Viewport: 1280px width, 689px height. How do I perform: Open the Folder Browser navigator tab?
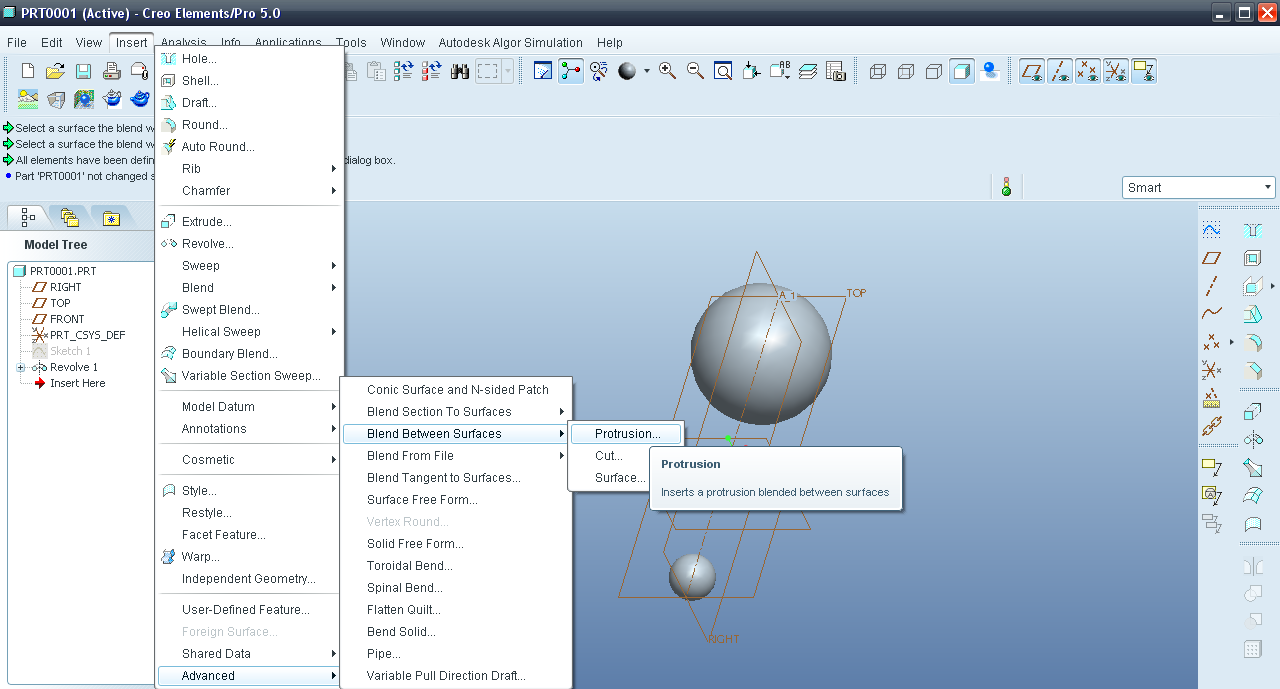click(x=69, y=217)
